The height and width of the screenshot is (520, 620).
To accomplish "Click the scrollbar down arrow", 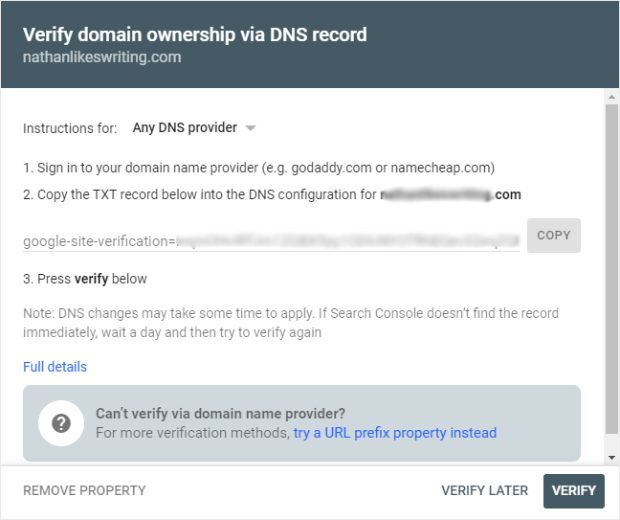I will pyautogui.click(x=612, y=455).
